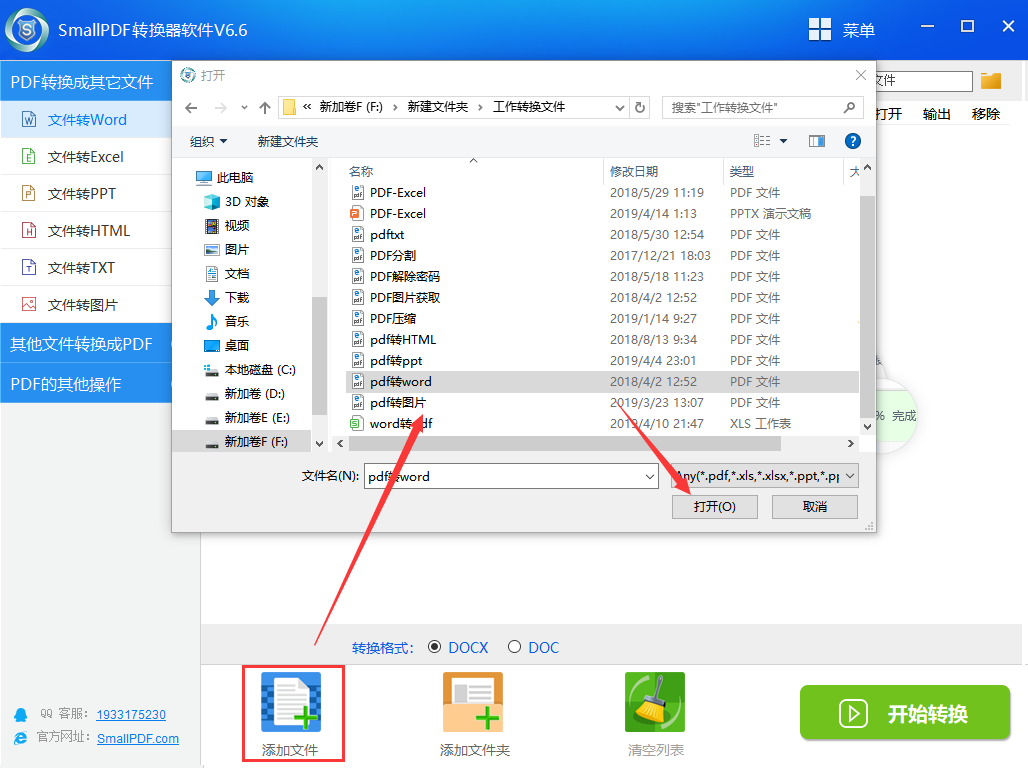Go up one folder level

coord(265,108)
